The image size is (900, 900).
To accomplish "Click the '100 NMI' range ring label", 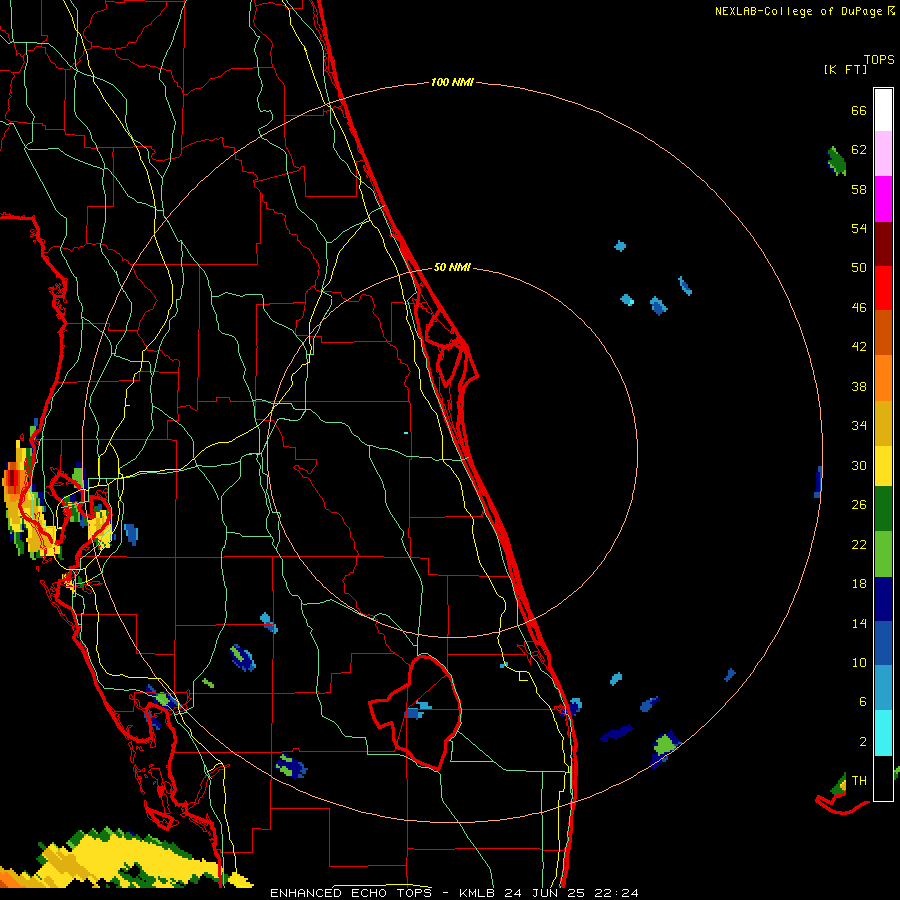I will tap(452, 82).
